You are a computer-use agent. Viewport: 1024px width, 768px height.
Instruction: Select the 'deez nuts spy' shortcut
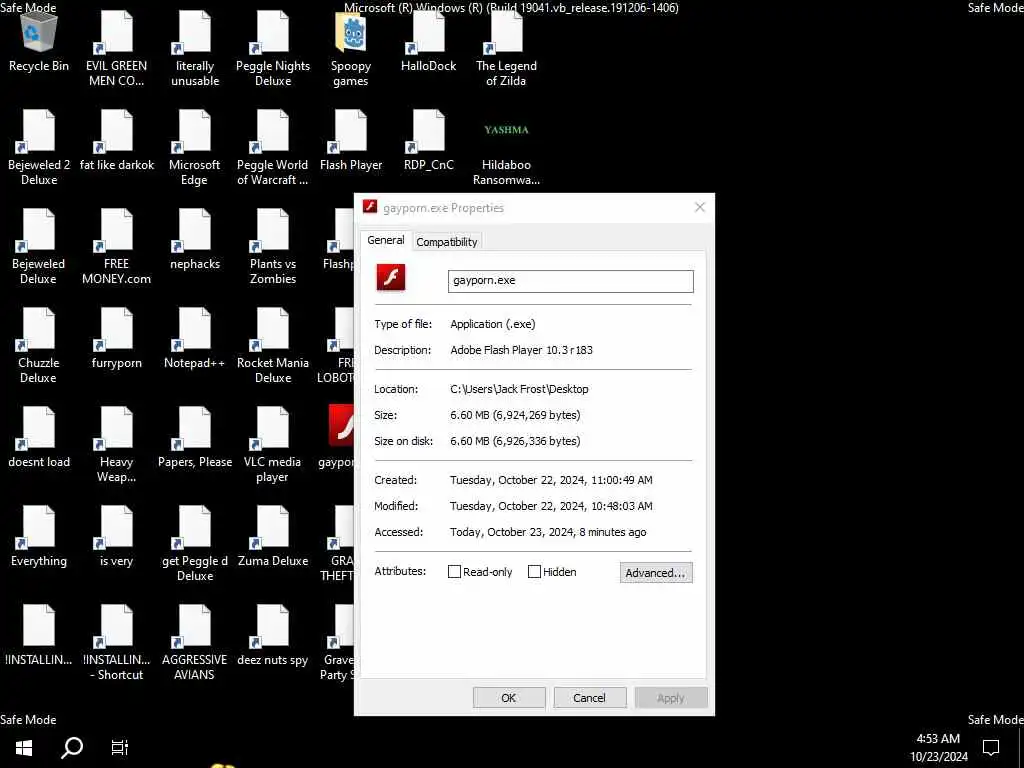pos(273,637)
